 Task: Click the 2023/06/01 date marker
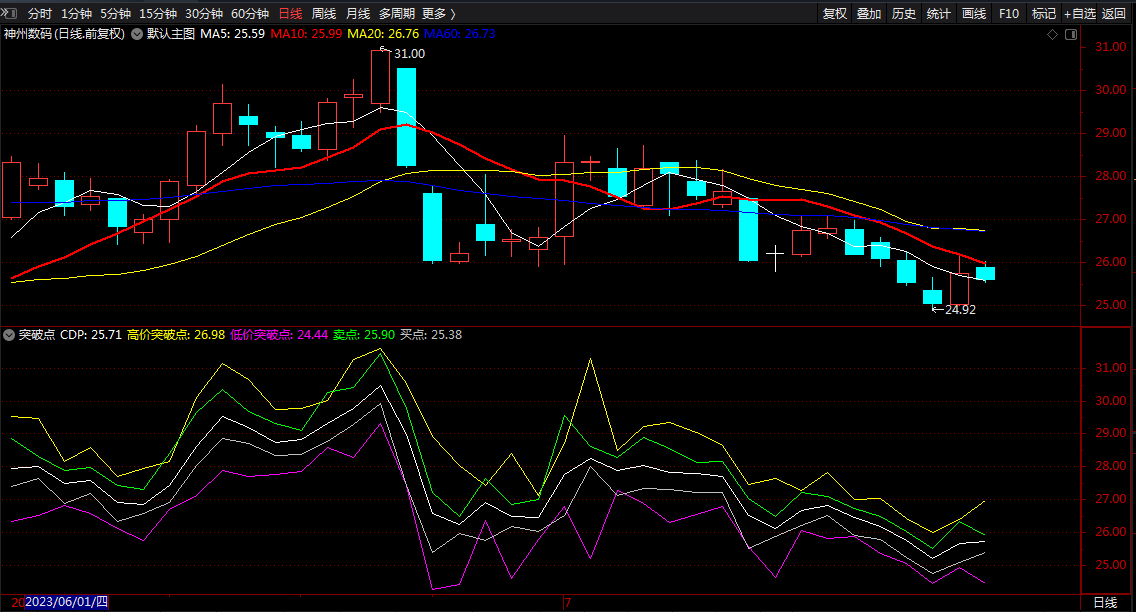pos(67,602)
